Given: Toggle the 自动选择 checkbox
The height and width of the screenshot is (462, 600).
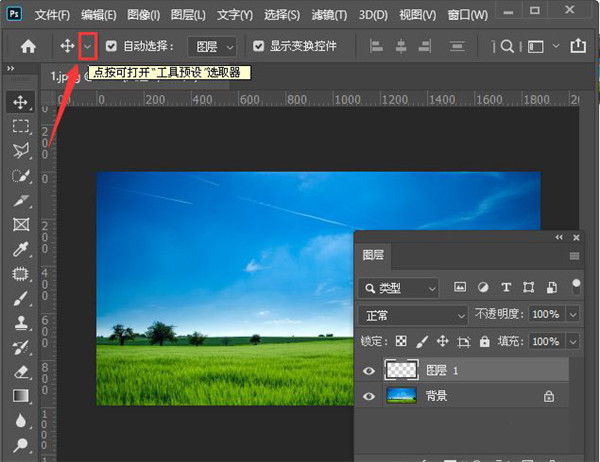Looking at the screenshot, I should click(x=112, y=46).
